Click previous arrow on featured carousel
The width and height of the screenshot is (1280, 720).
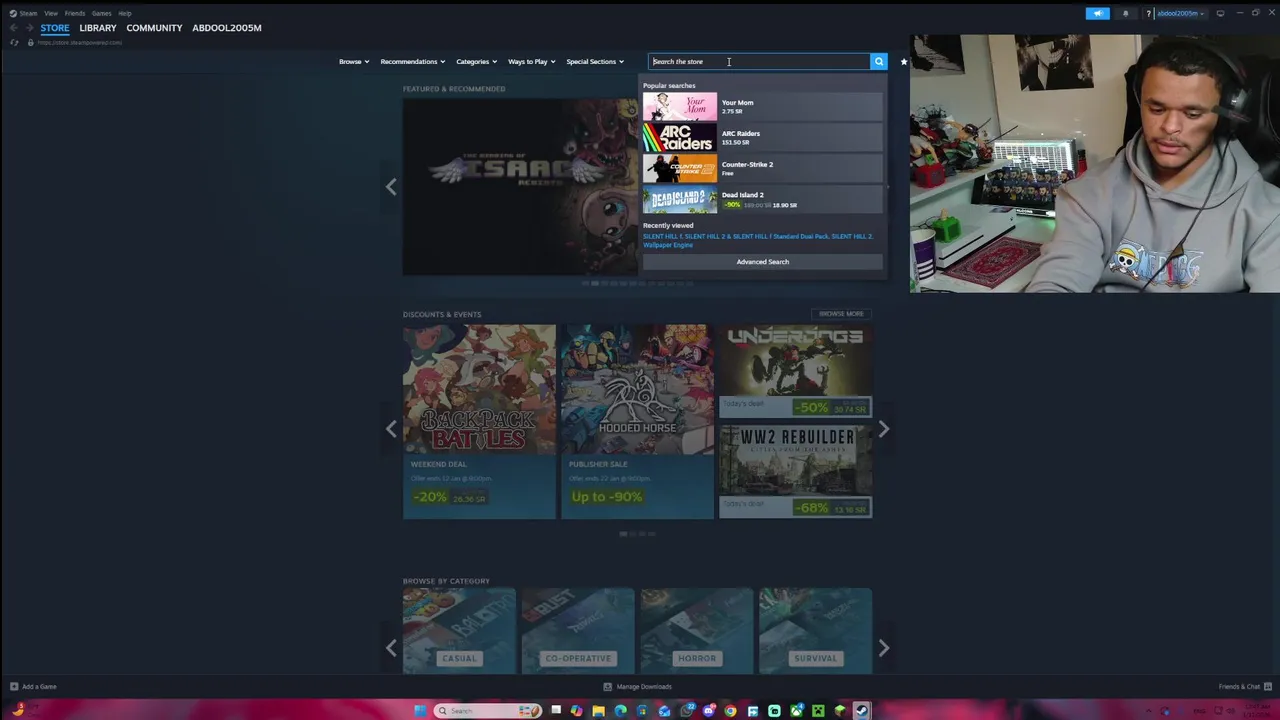pyautogui.click(x=391, y=187)
